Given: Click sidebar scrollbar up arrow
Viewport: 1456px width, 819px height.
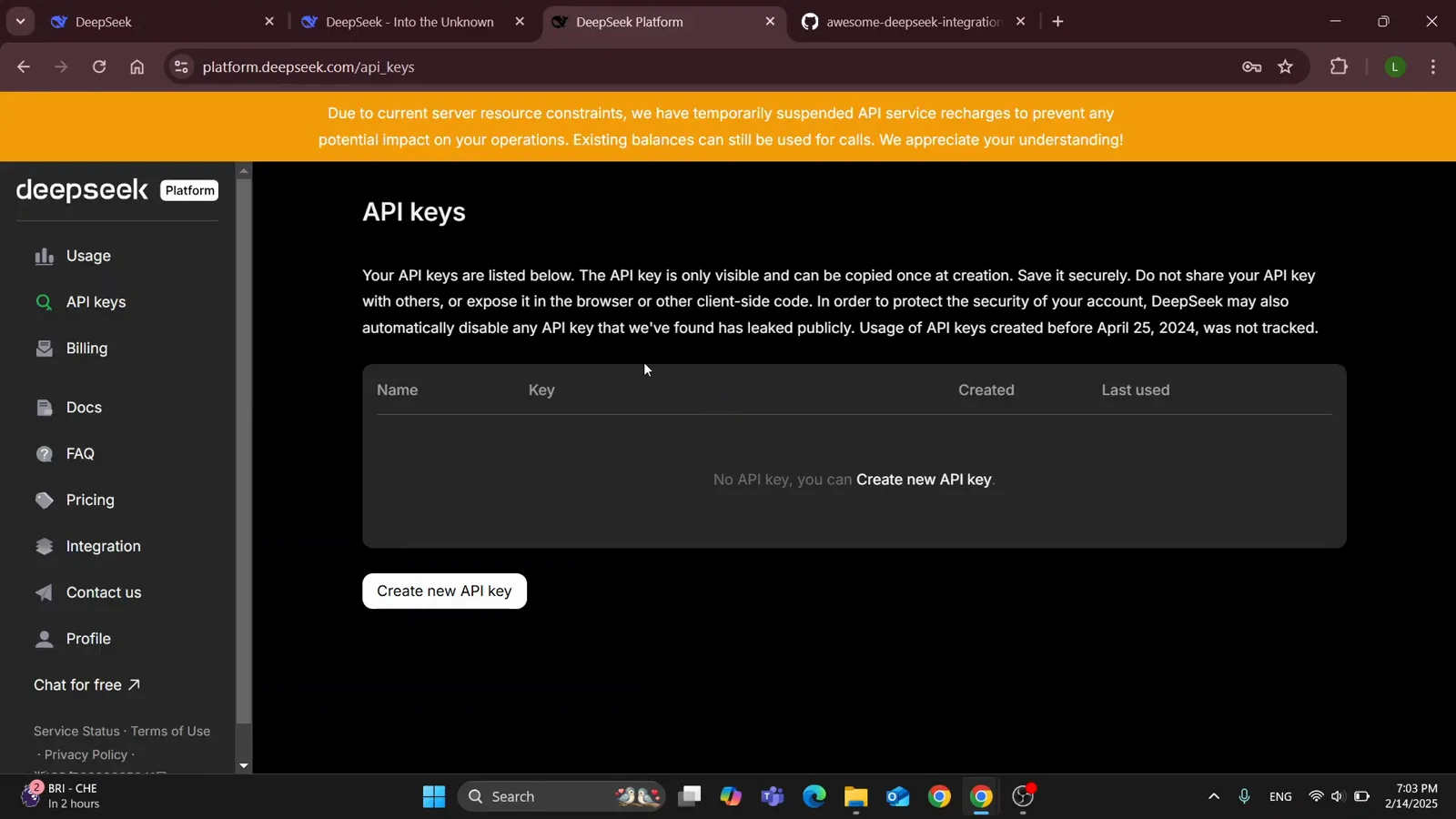Looking at the screenshot, I should [x=243, y=170].
